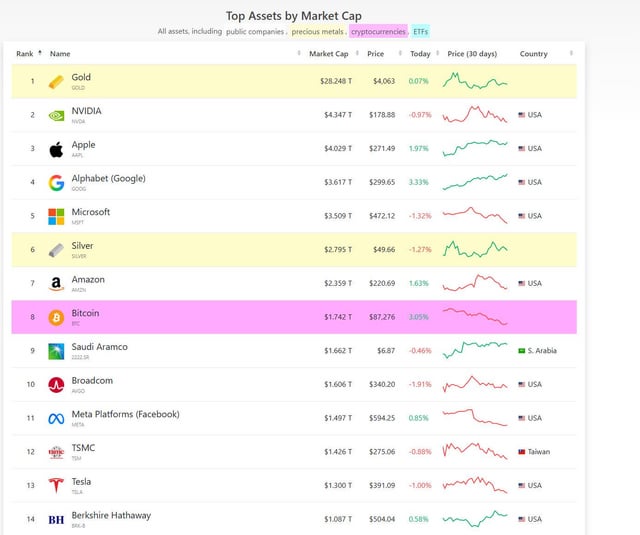
Task: Click Tesla's 30-day price chart
Action: (x=475, y=485)
